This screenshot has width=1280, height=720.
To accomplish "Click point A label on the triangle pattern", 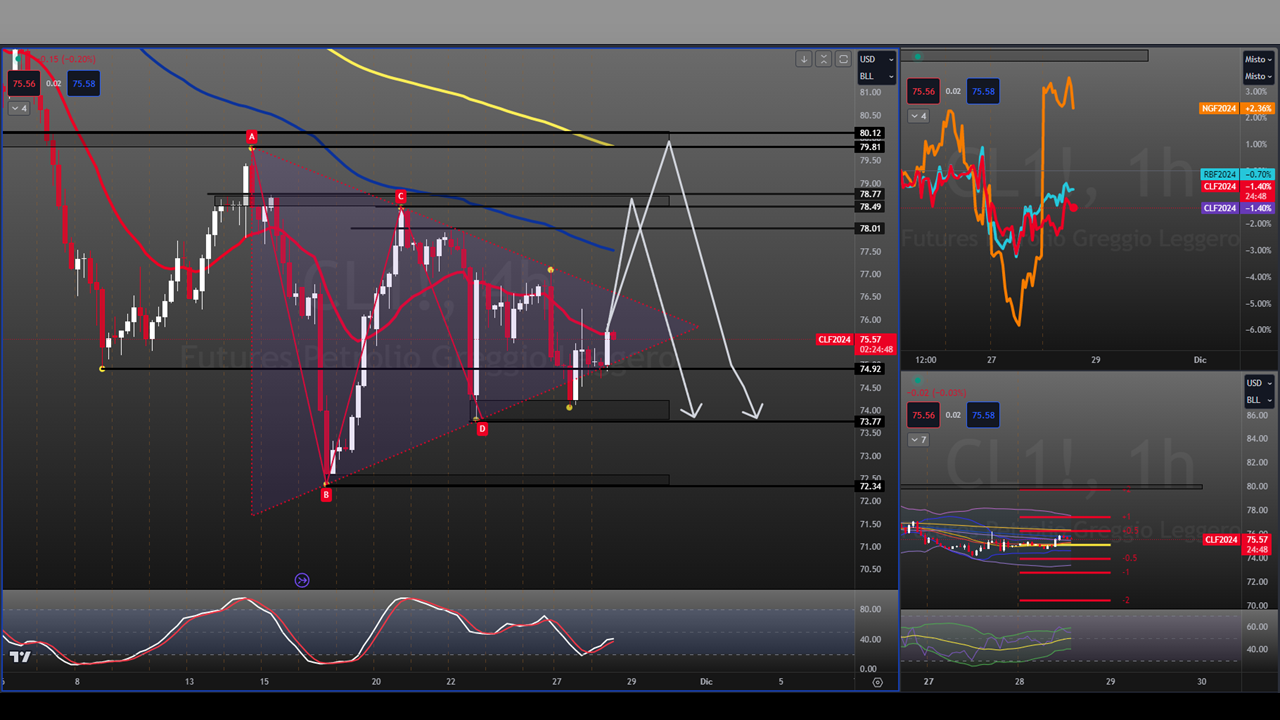I will click(252, 136).
